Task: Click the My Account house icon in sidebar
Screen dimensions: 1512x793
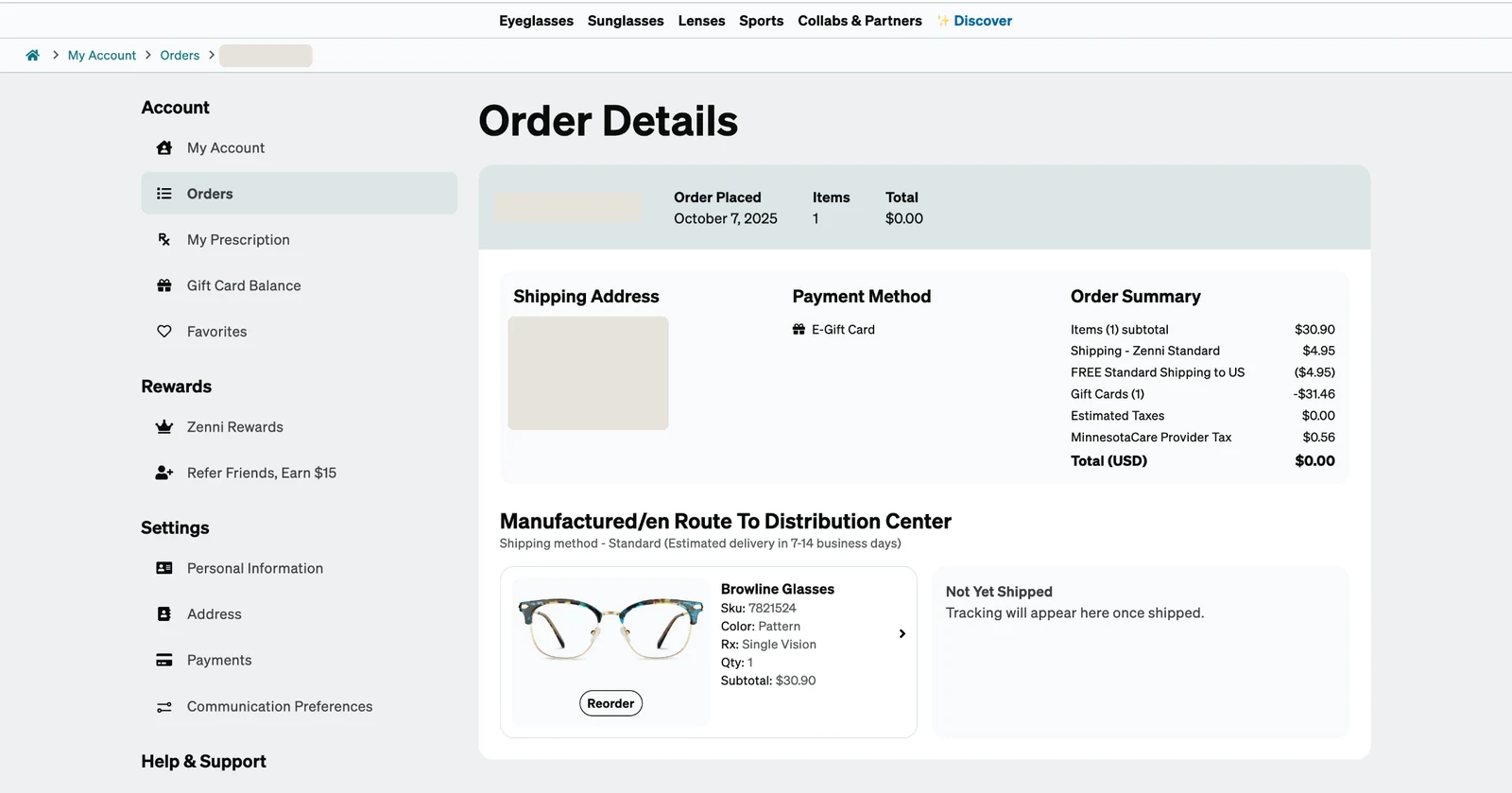Action: [x=164, y=147]
